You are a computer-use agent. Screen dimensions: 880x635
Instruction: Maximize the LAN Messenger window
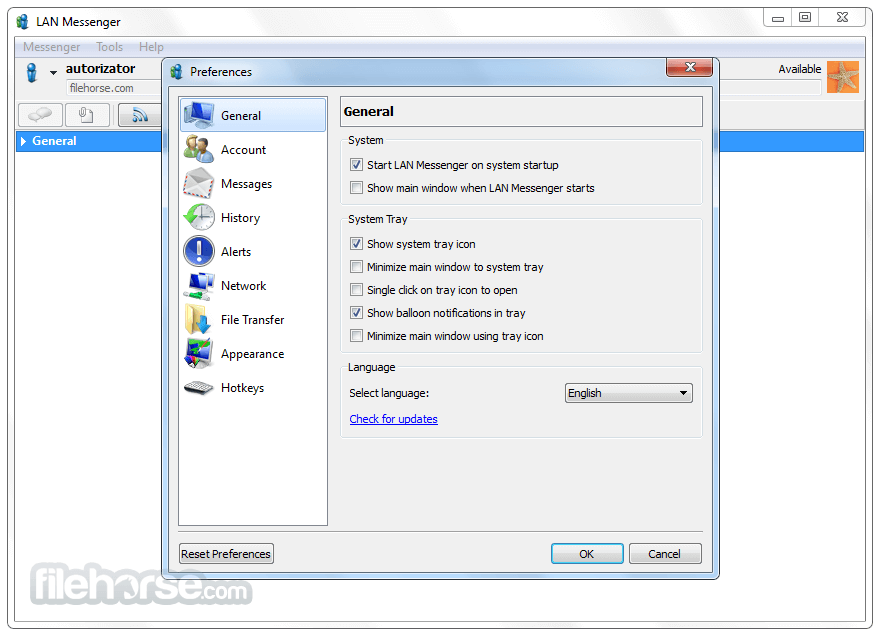coord(805,17)
